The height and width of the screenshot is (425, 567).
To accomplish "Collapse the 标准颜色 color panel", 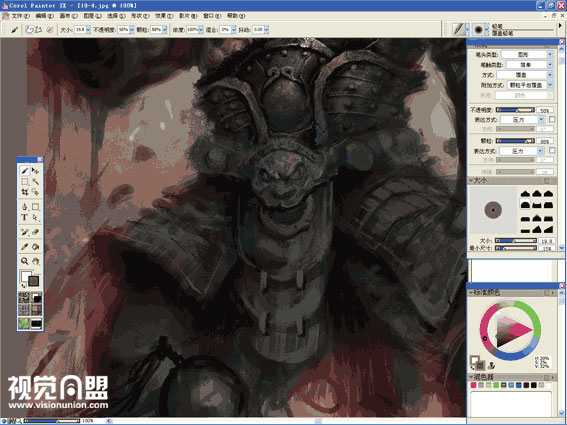I will [471, 292].
